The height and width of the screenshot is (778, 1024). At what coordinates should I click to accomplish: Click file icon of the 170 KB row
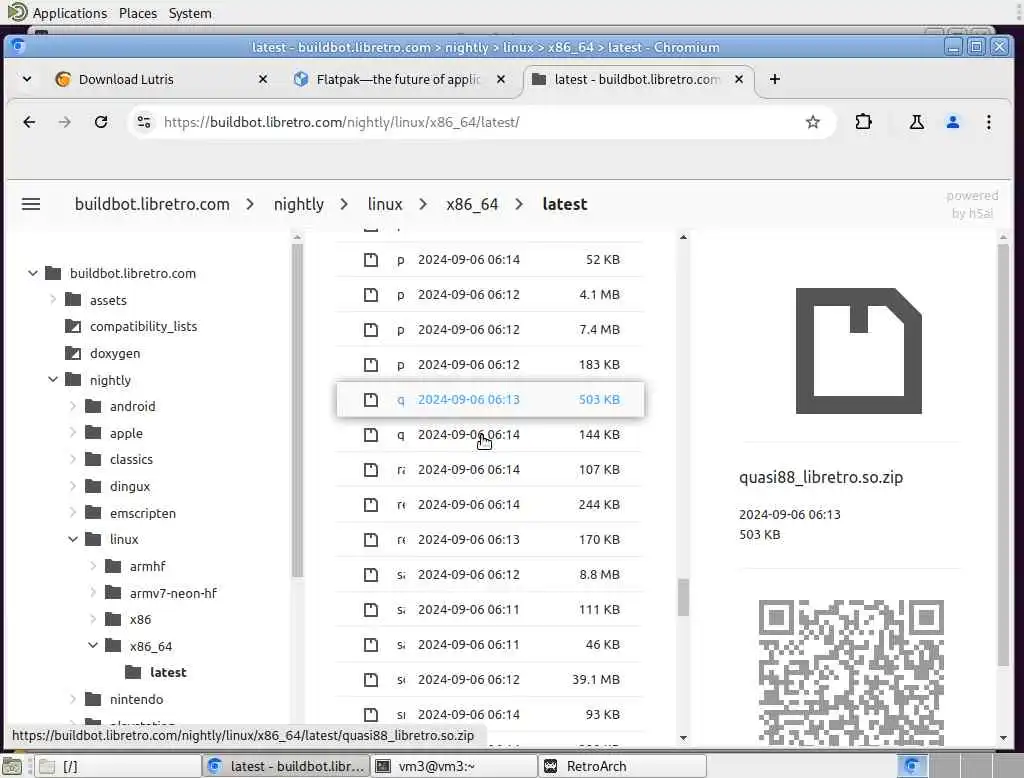point(370,540)
